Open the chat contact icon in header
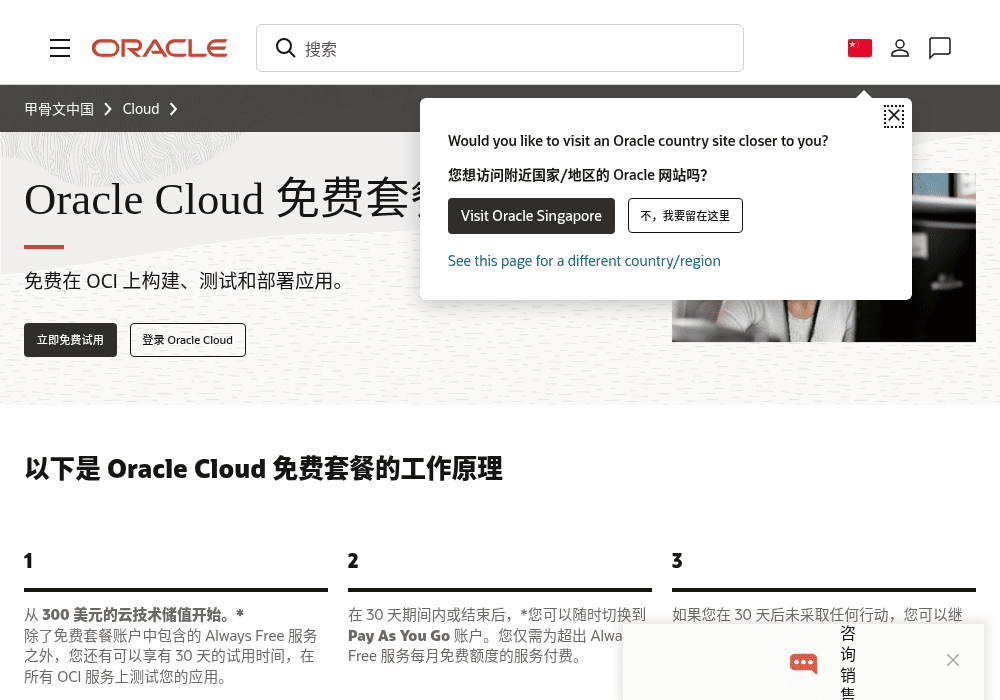Viewport: 1000px width, 700px height. click(939, 48)
